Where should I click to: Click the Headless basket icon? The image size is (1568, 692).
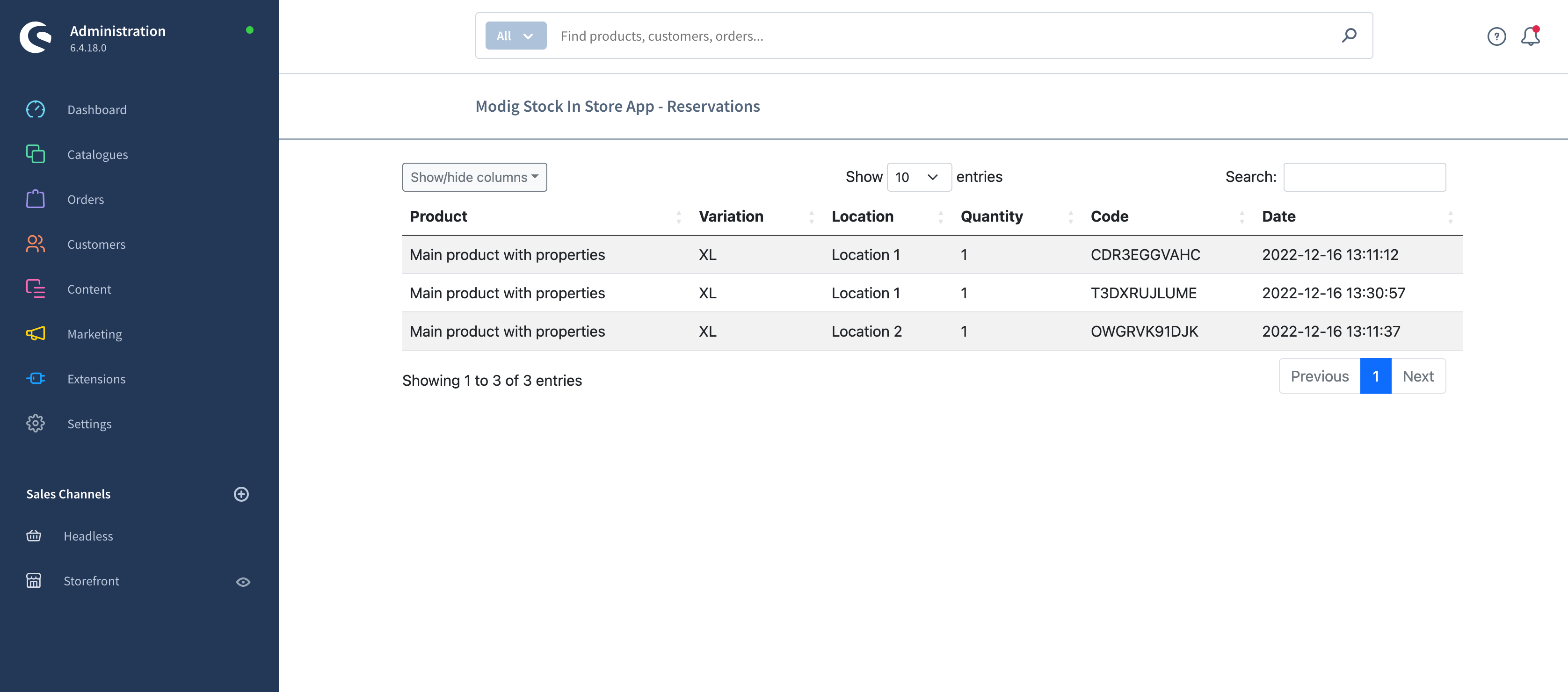[34, 535]
